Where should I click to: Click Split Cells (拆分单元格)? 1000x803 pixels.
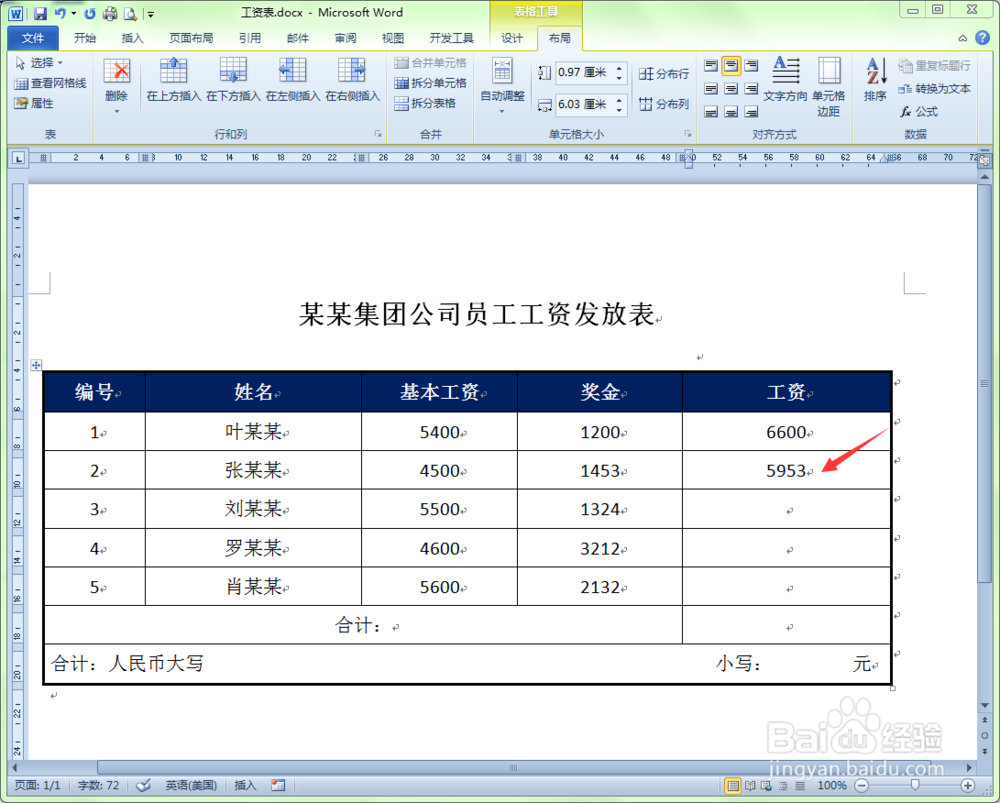pos(430,83)
